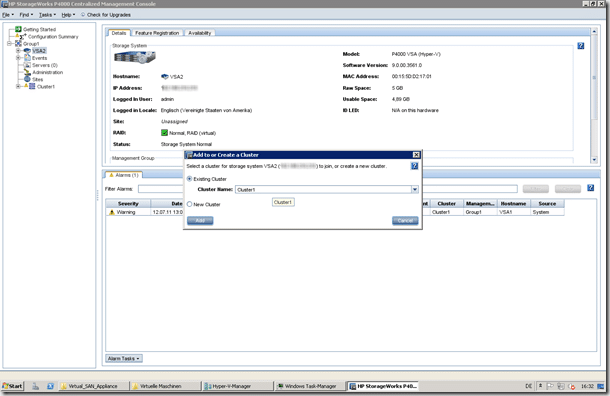Open the Cluster Name dropdown
Viewport: 610px width, 396px height.
(x=415, y=189)
